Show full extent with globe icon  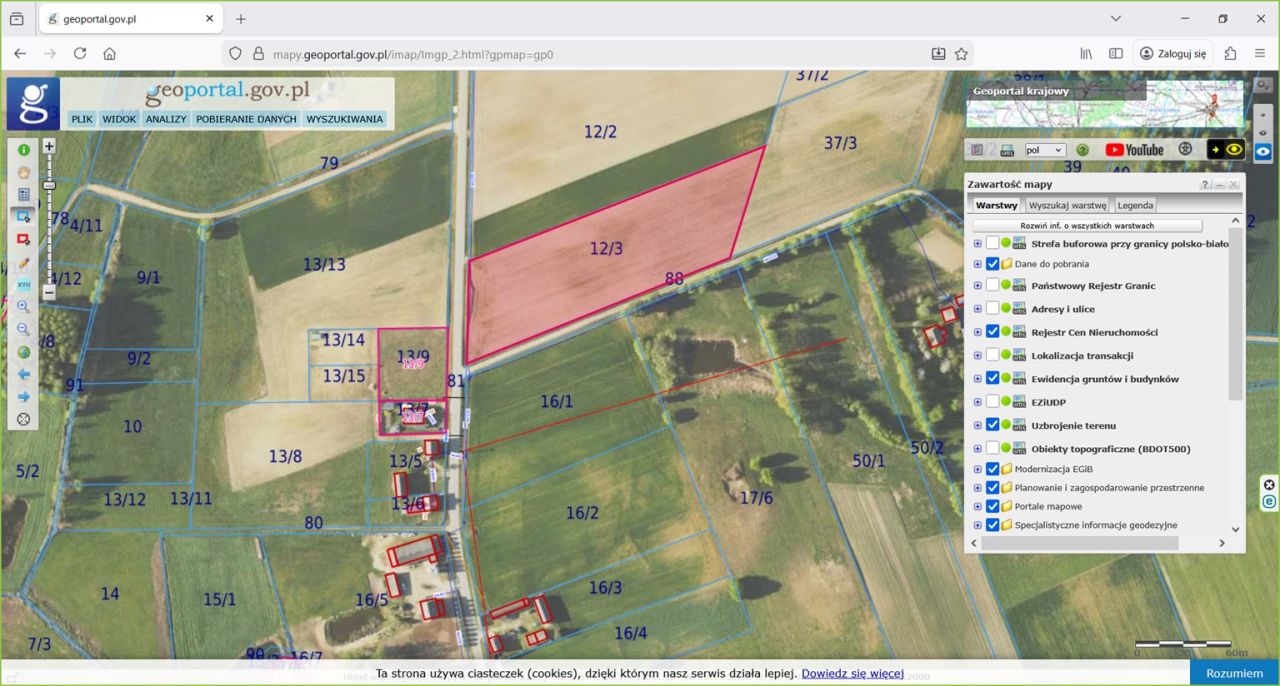[x=23, y=352]
